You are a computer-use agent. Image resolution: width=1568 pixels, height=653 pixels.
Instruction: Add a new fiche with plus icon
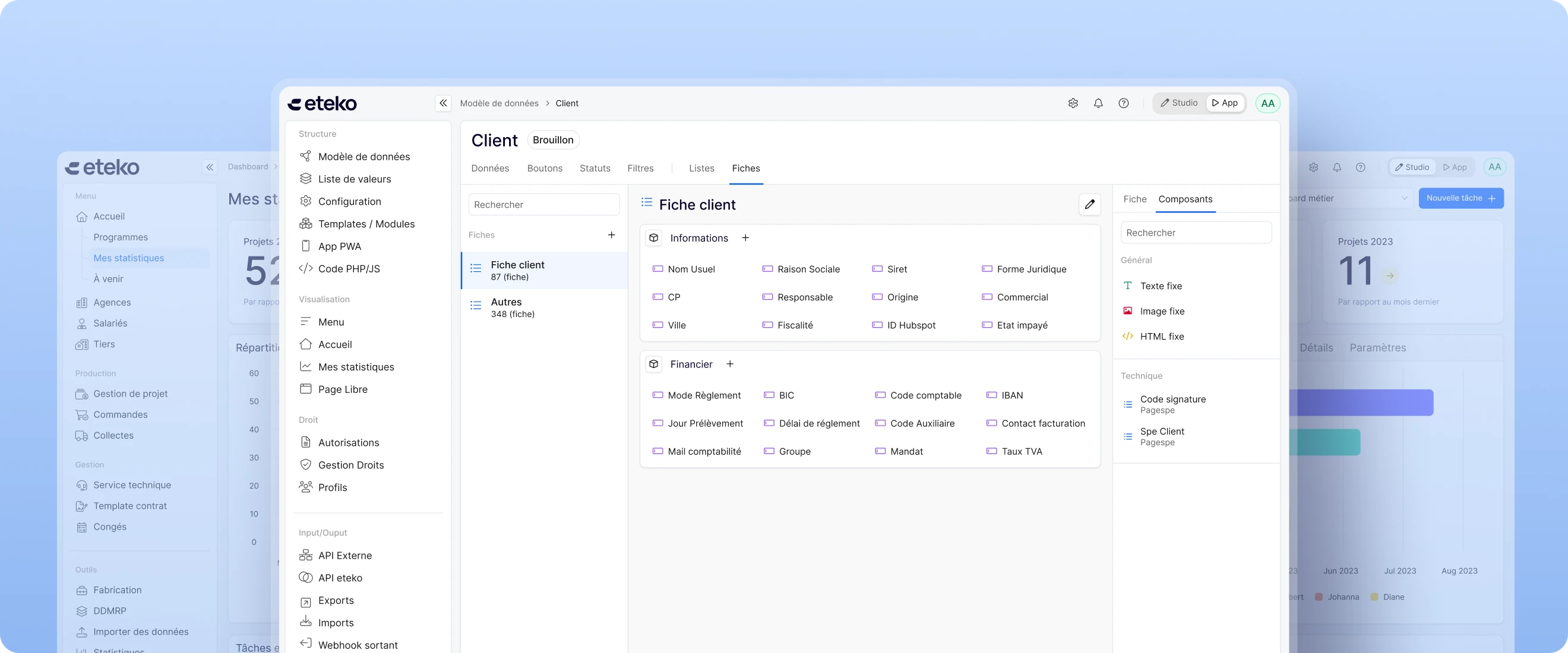[x=611, y=235]
